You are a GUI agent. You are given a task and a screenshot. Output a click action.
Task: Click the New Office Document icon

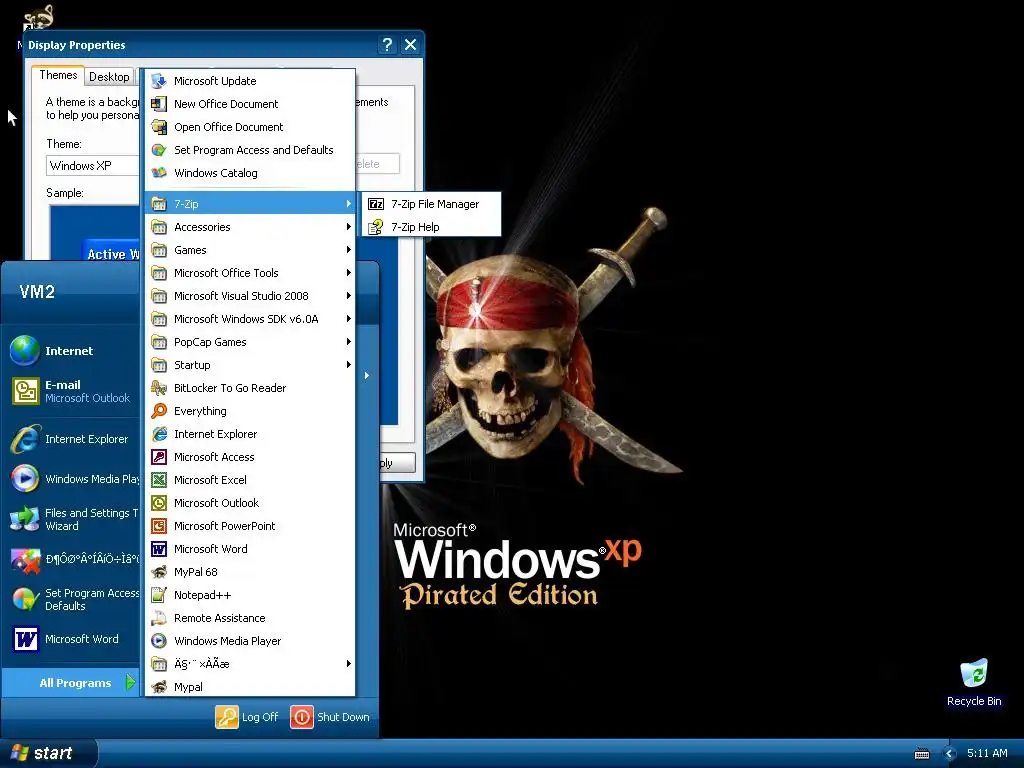click(x=159, y=104)
